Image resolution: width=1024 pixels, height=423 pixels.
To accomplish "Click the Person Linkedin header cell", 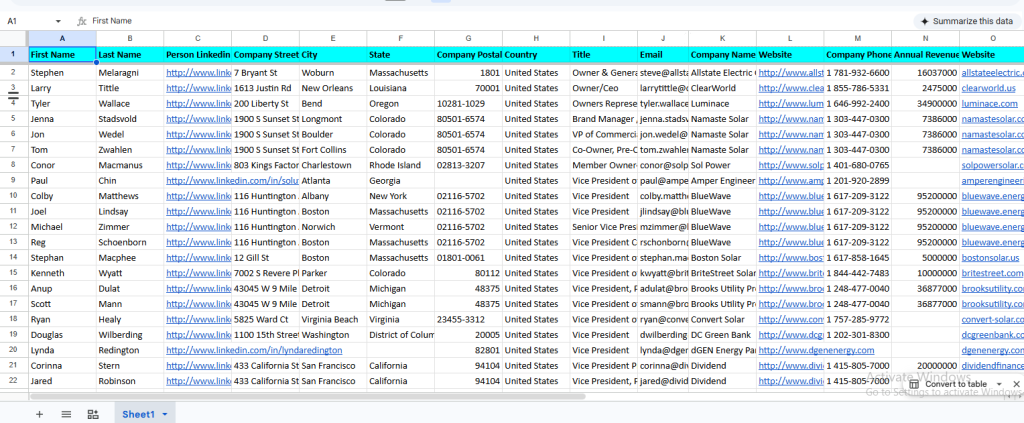I will pyautogui.click(x=198, y=55).
